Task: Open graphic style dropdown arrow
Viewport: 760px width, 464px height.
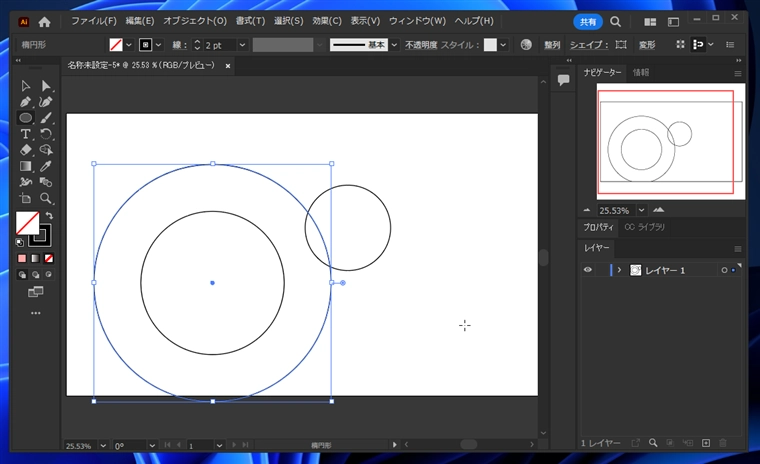Action: point(503,45)
